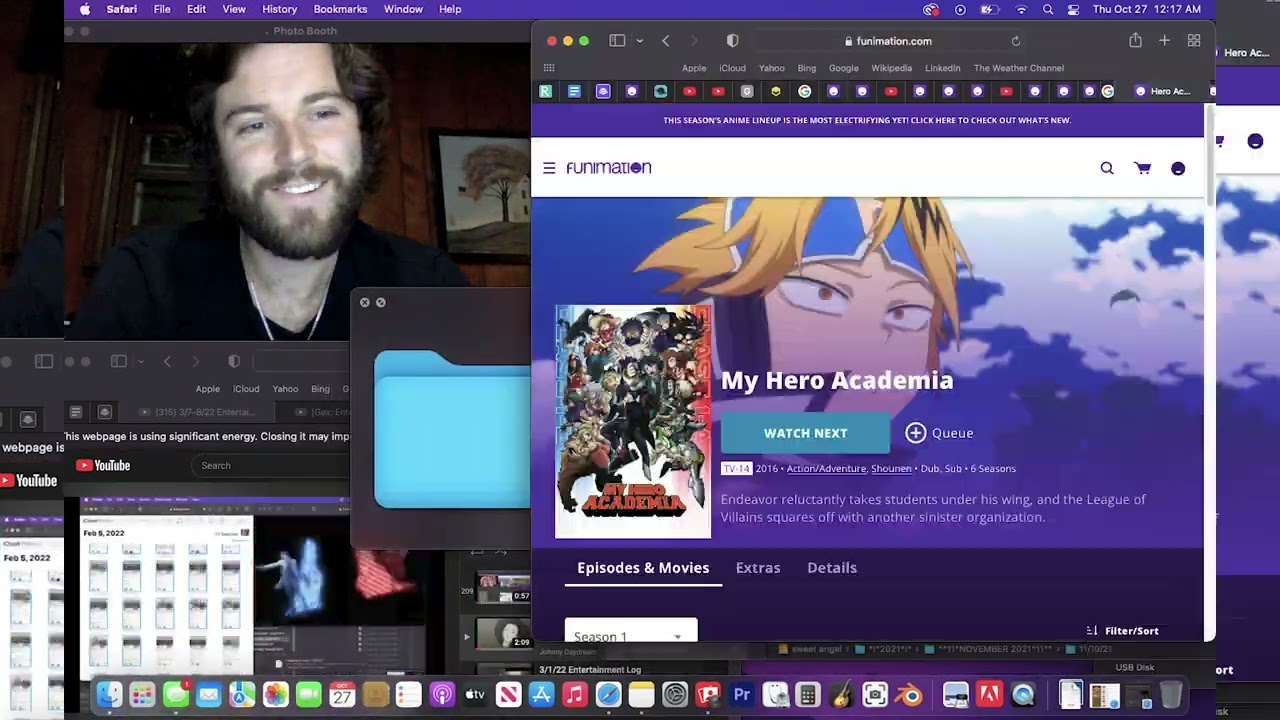Click the Wi-Fi icon in the menu bar
The height and width of the screenshot is (720, 1280).
click(x=1021, y=9)
